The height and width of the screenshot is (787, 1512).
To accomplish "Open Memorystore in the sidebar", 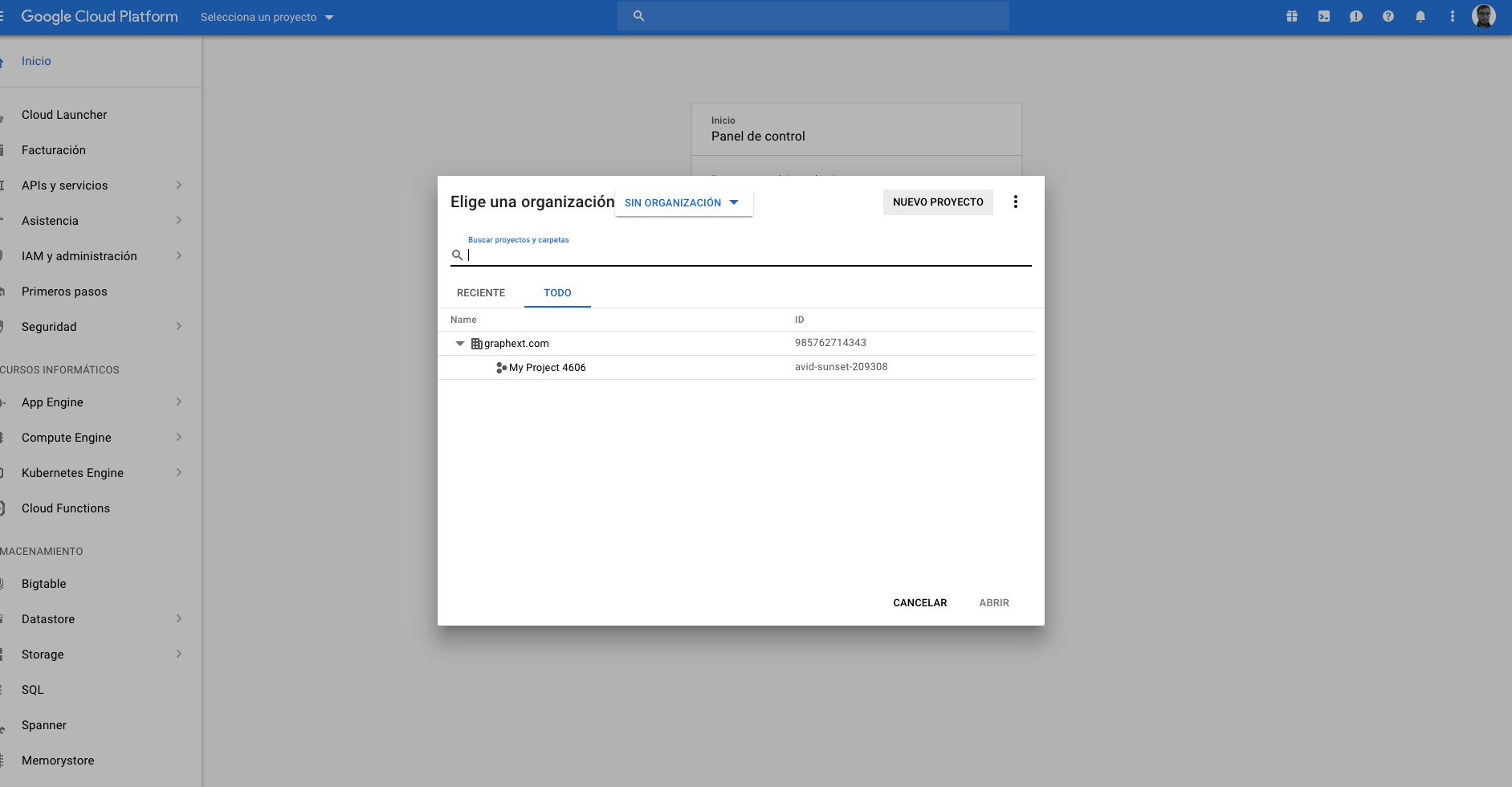I will coord(58,760).
